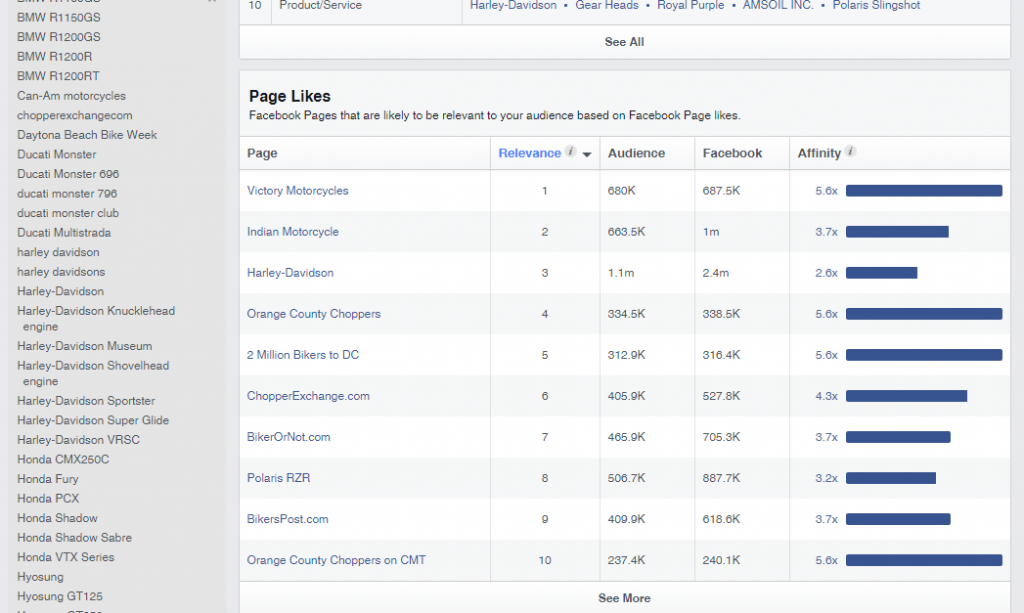Select Harley-Davidson Super Glide interest
Screen dimensions: 1024x613
(93, 420)
